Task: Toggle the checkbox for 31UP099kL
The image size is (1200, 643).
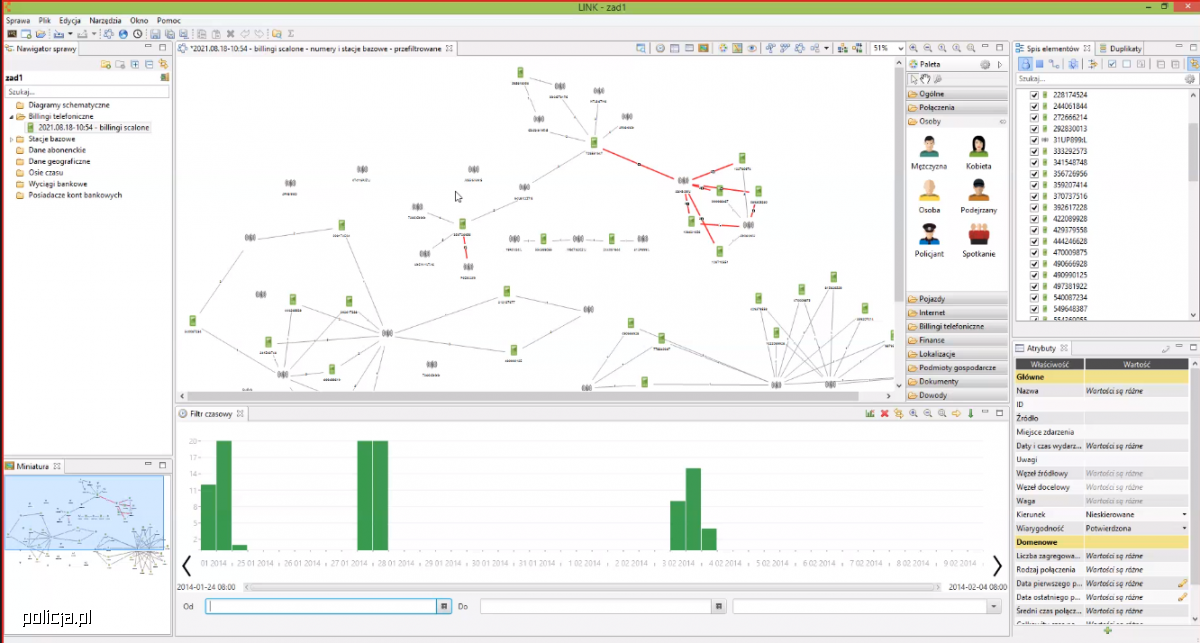Action: point(1035,140)
